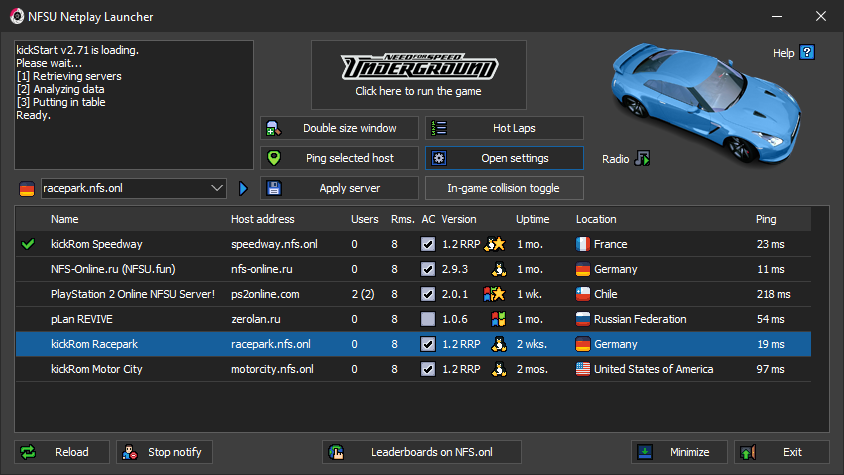Sort table by Location column header

[x=596, y=219]
